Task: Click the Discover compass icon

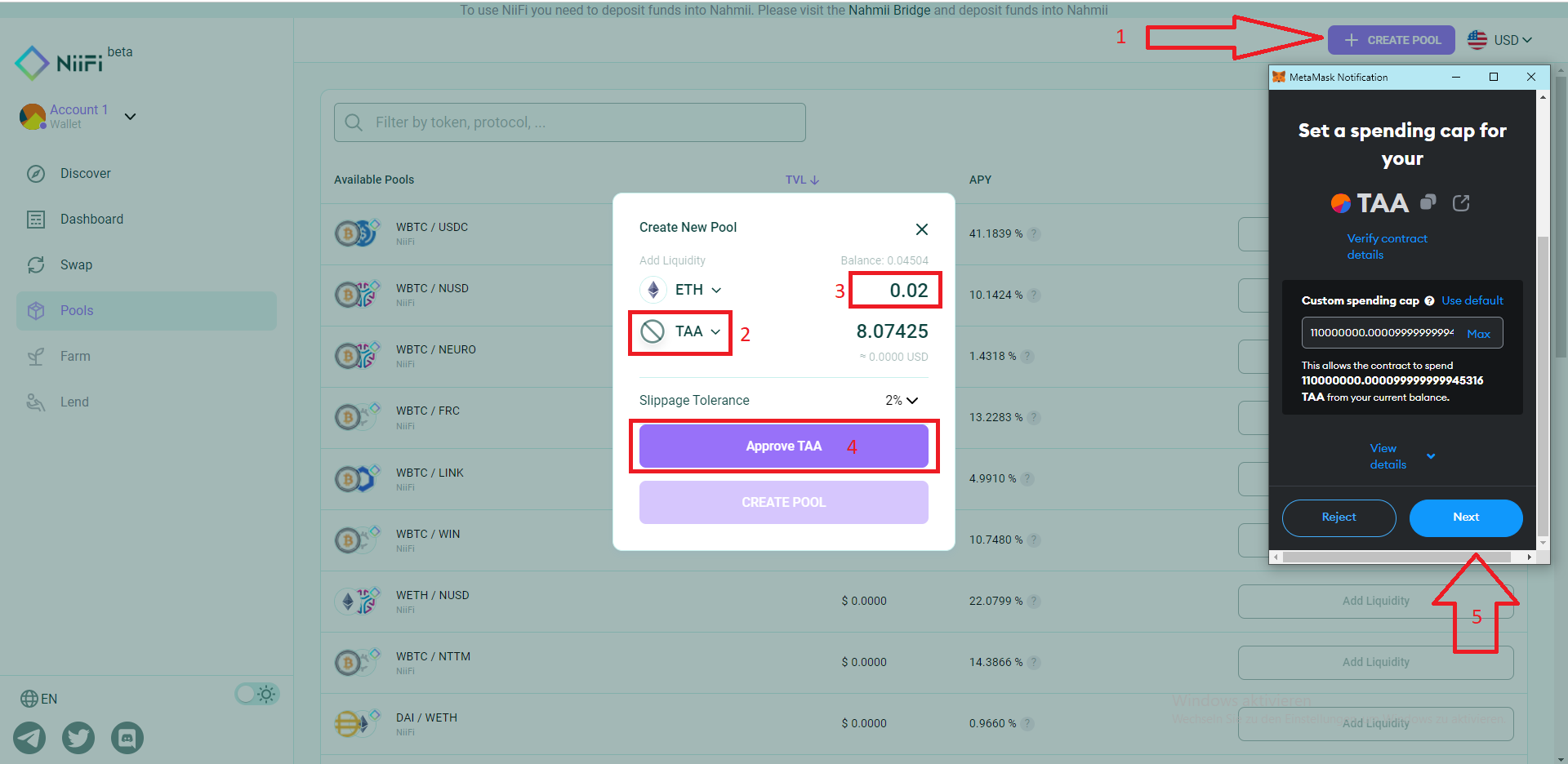Action: (x=36, y=173)
